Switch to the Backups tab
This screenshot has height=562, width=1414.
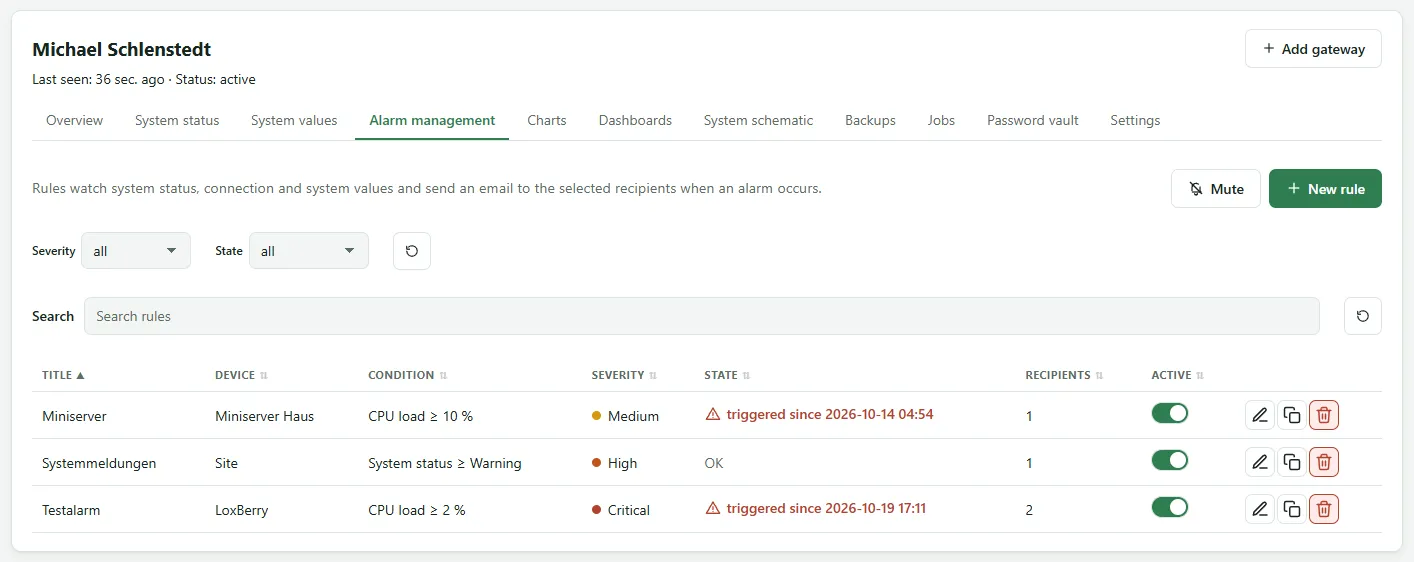pos(870,120)
